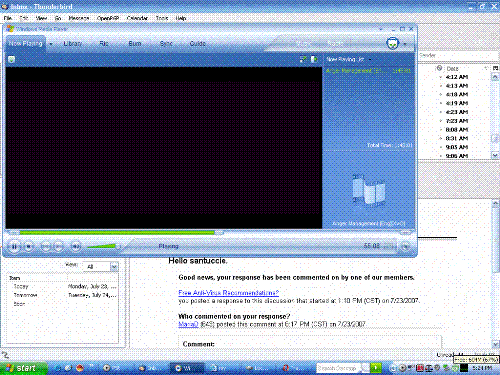Click the Thunderbird search field

[x=458, y=55]
